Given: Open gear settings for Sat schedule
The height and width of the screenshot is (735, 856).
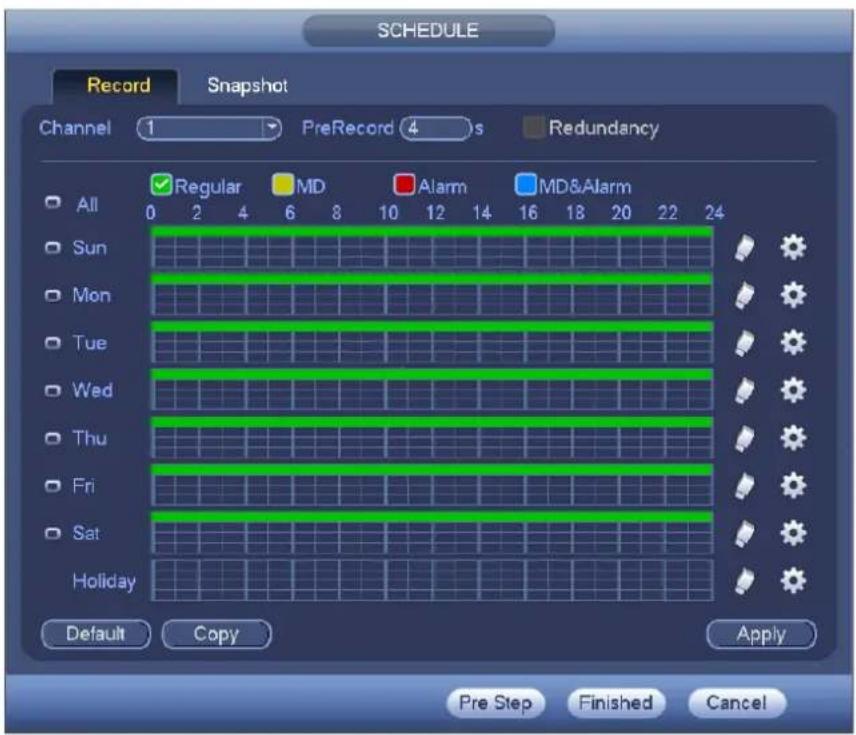Looking at the screenshot, I should click(793, 532).
